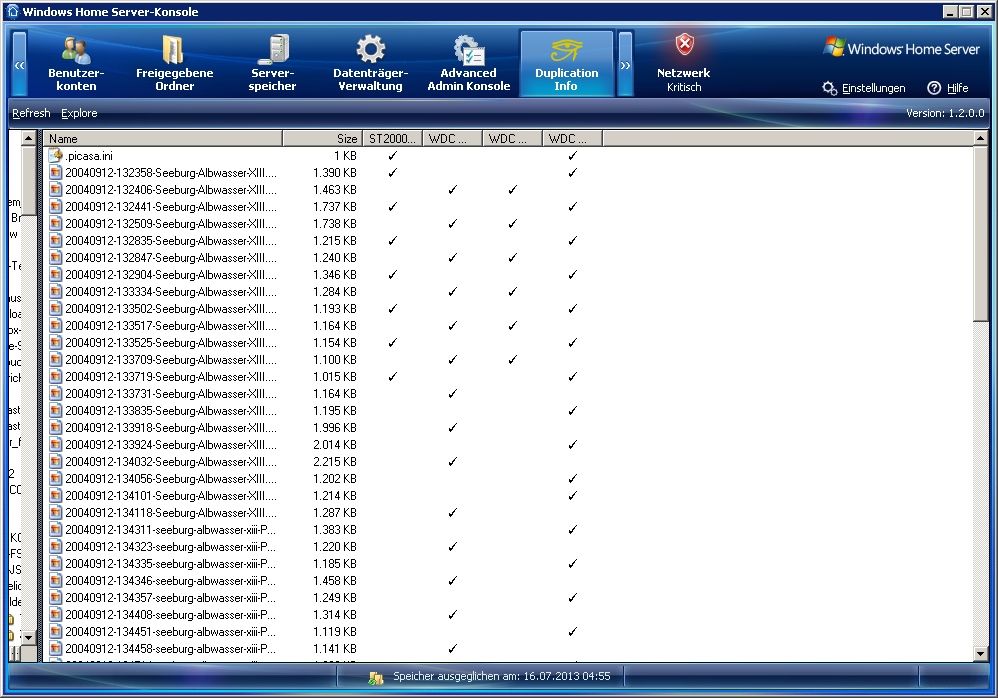Open Hilfe help

coord(948,88)
